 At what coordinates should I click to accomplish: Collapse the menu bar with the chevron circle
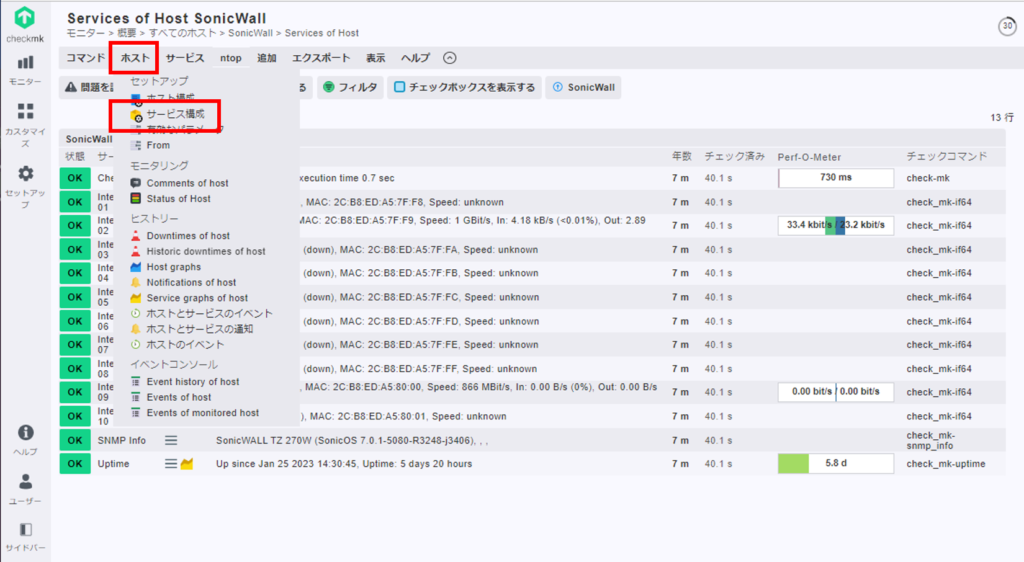(449, 58)
